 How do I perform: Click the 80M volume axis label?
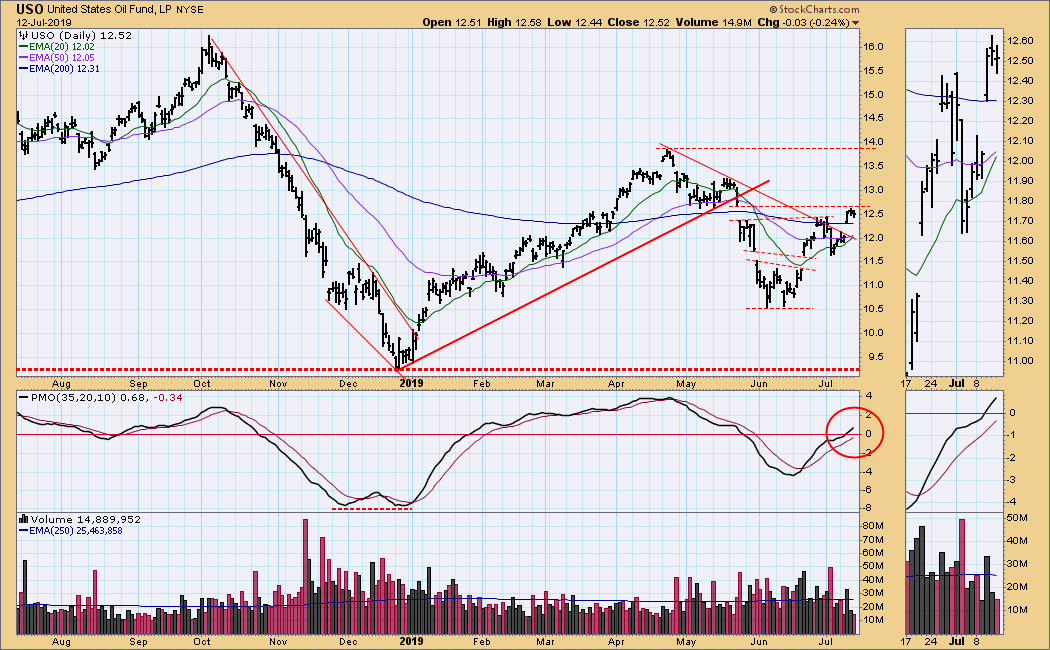click(873, 526)
